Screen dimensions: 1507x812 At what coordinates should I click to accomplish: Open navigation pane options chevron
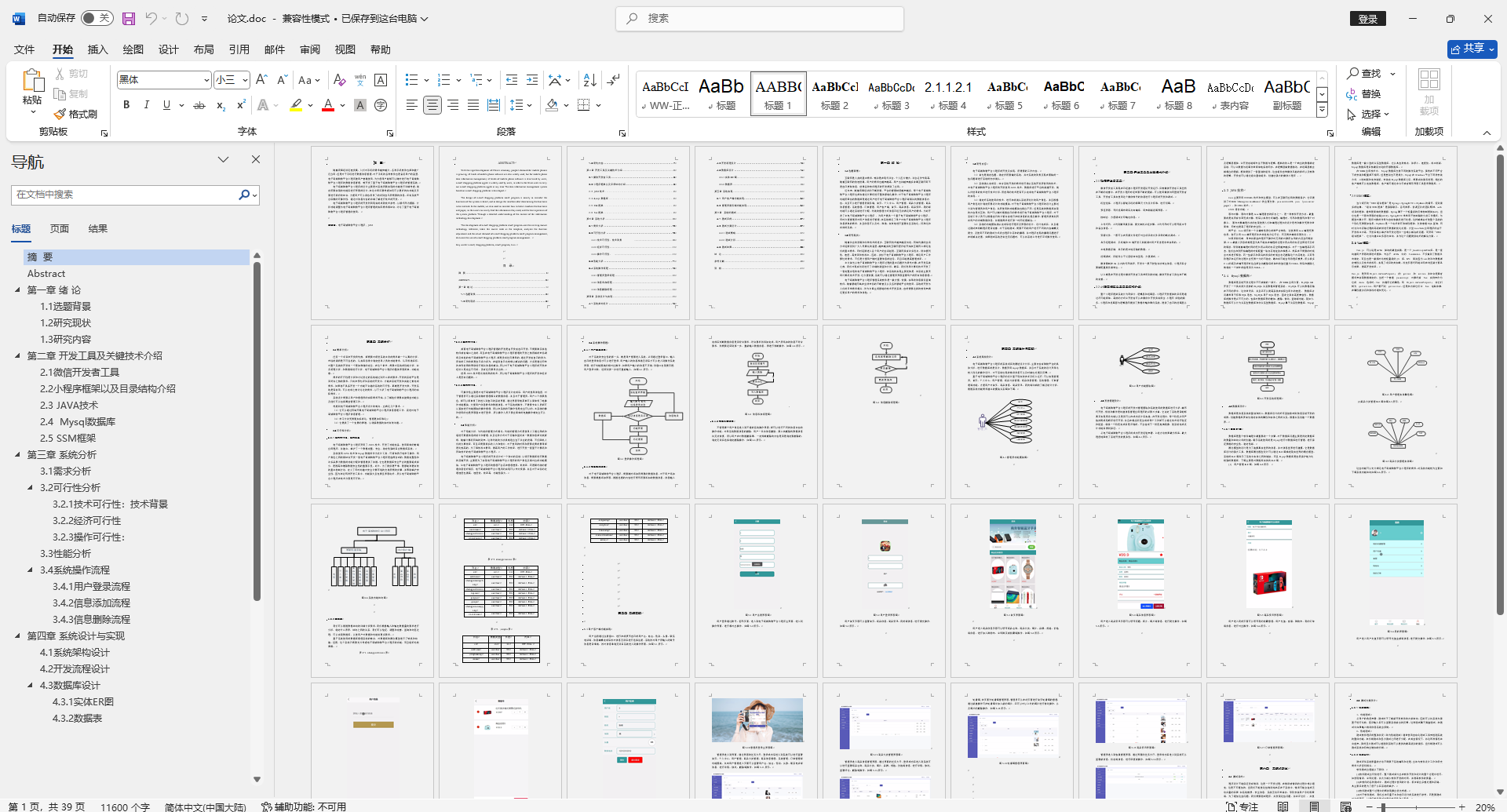tap(224, 159)
